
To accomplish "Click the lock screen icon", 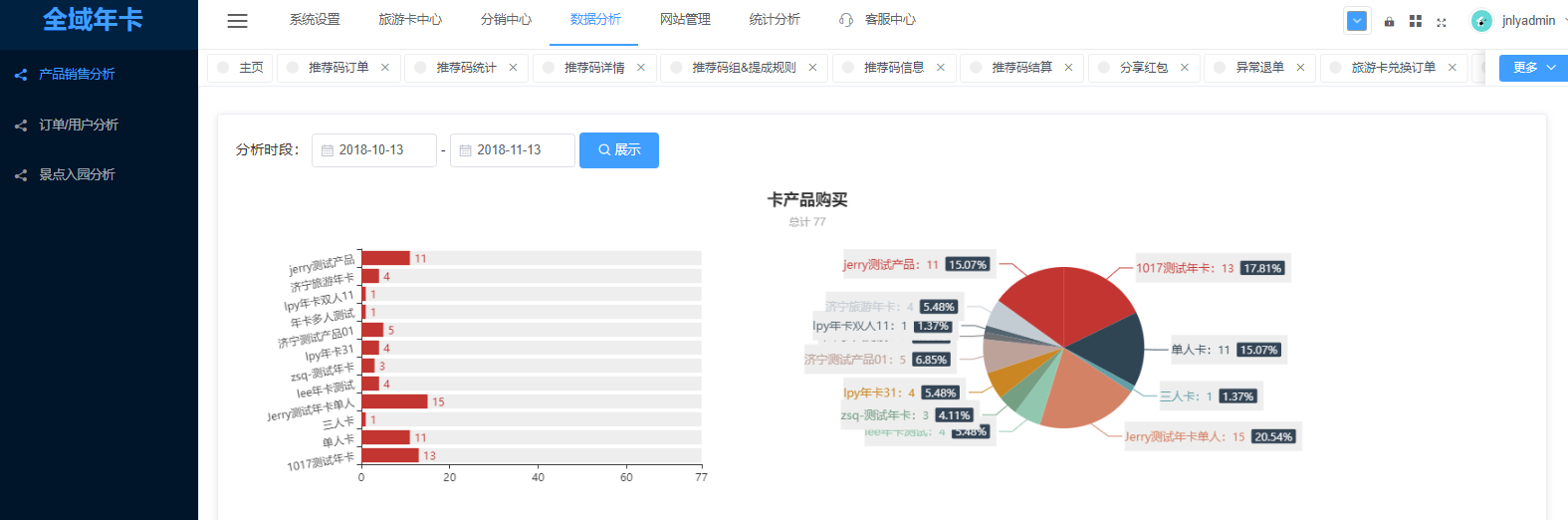I will point(1389,21).
